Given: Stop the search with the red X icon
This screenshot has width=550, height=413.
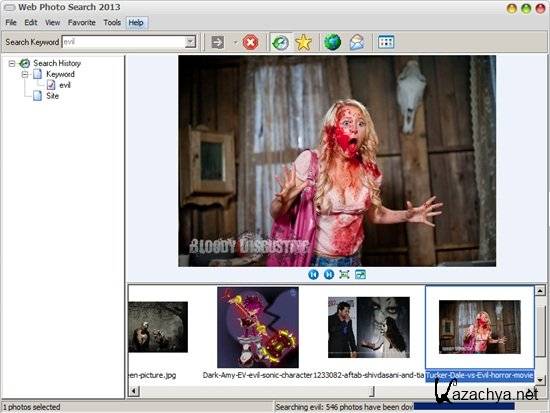Looking at the screenshot, I should point(250,42).
